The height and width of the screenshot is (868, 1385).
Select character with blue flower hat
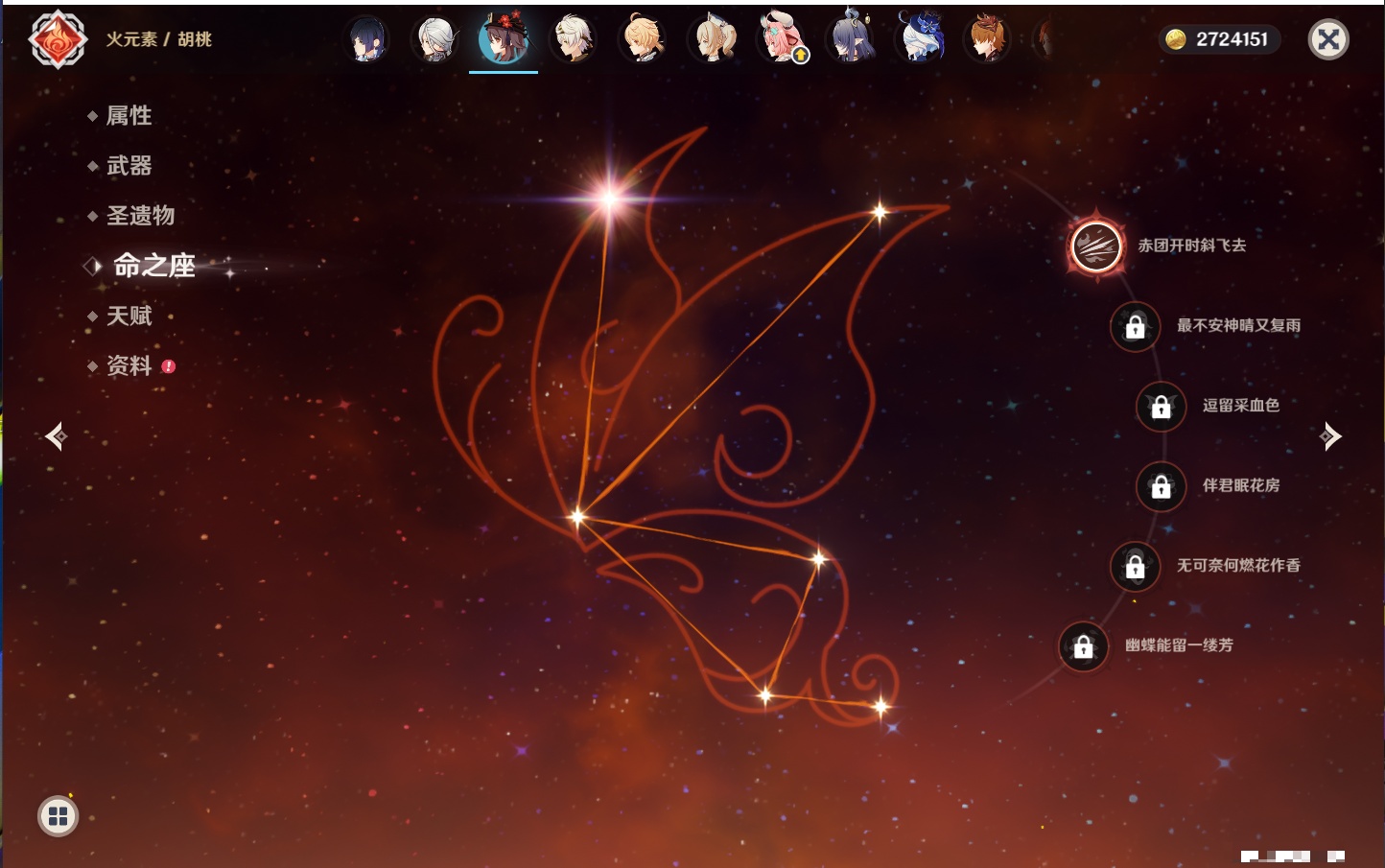920,39
